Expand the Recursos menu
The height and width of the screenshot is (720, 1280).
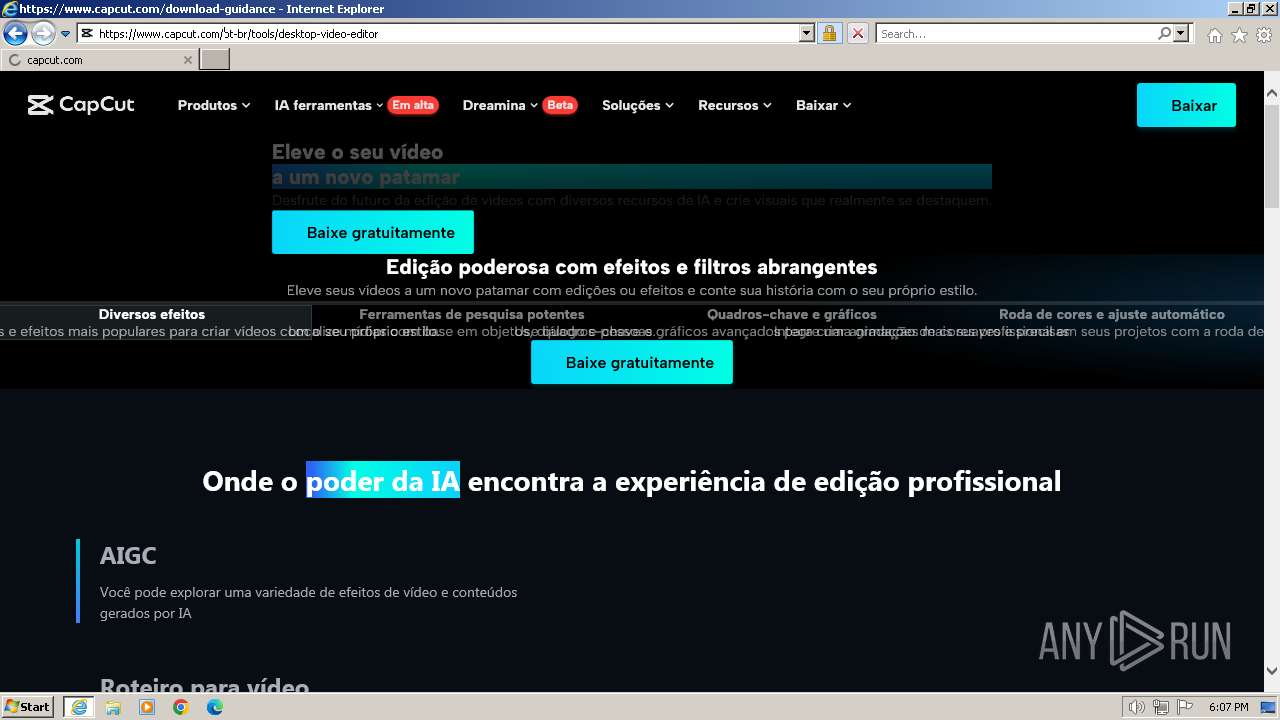[x=734, y=105]
